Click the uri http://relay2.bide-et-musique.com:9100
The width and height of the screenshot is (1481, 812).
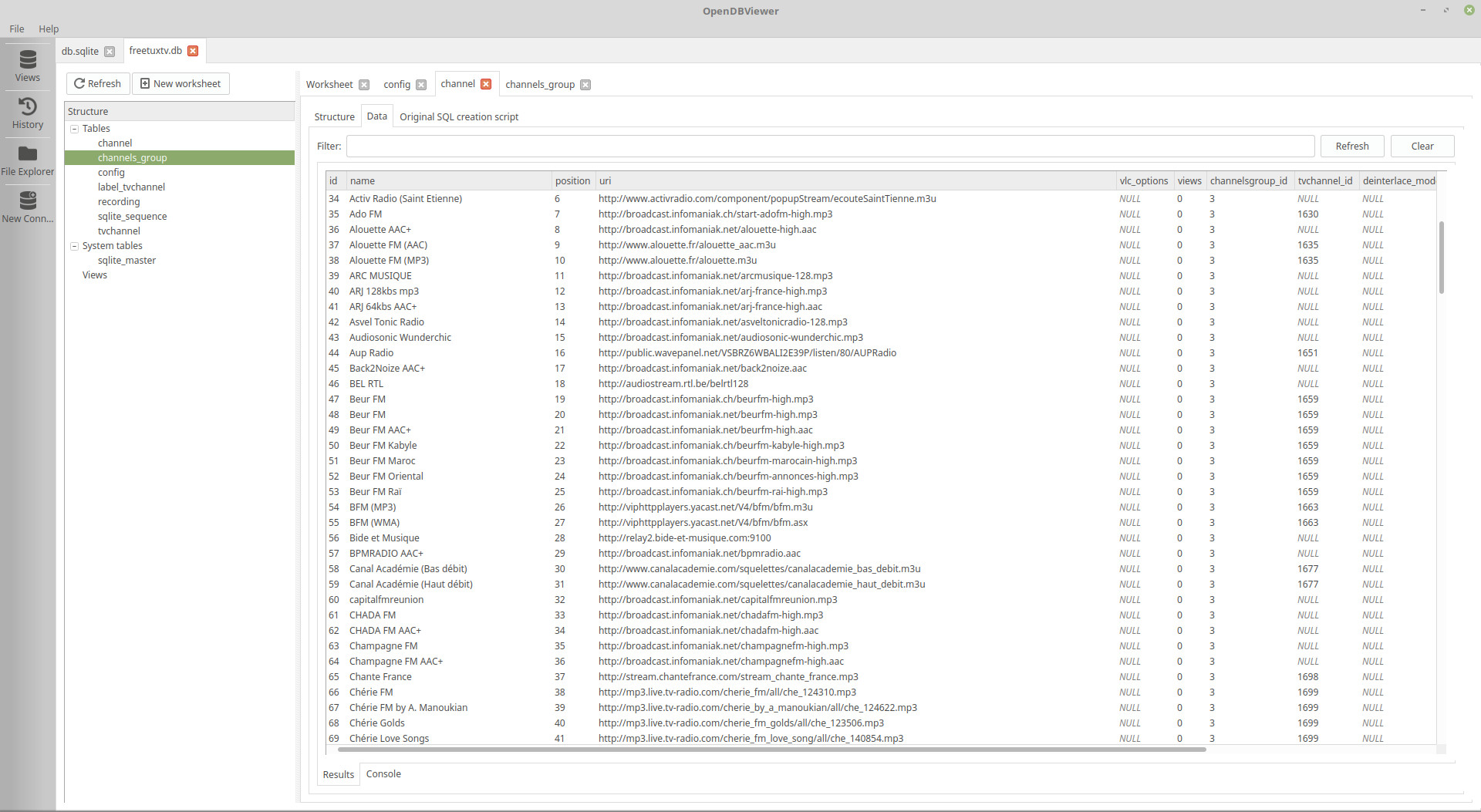685,538
